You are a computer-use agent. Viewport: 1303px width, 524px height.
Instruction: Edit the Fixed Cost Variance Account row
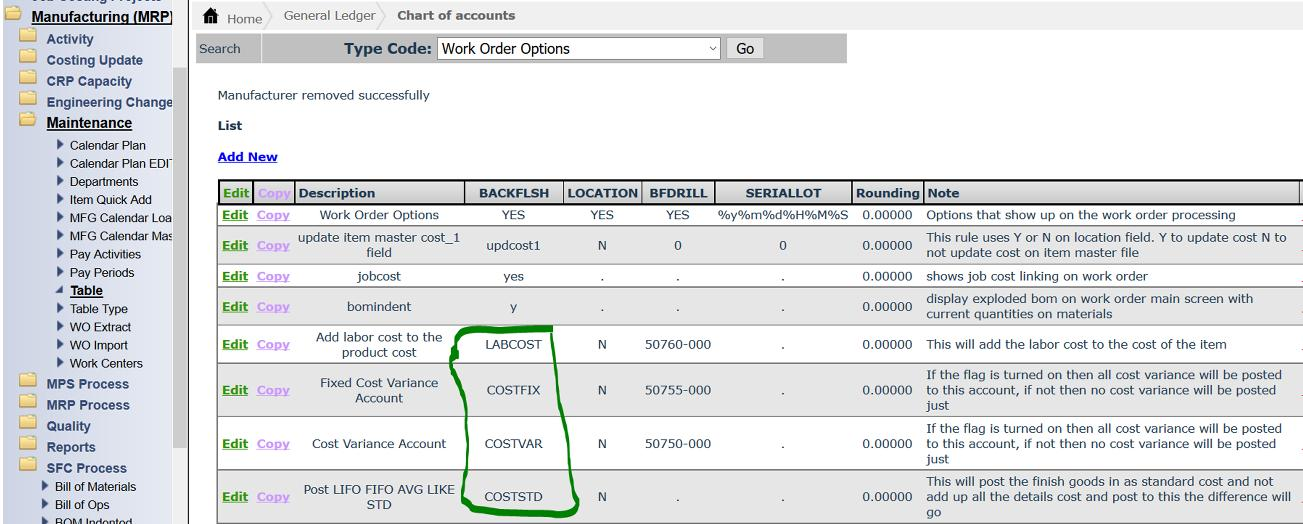pos(234,391)
